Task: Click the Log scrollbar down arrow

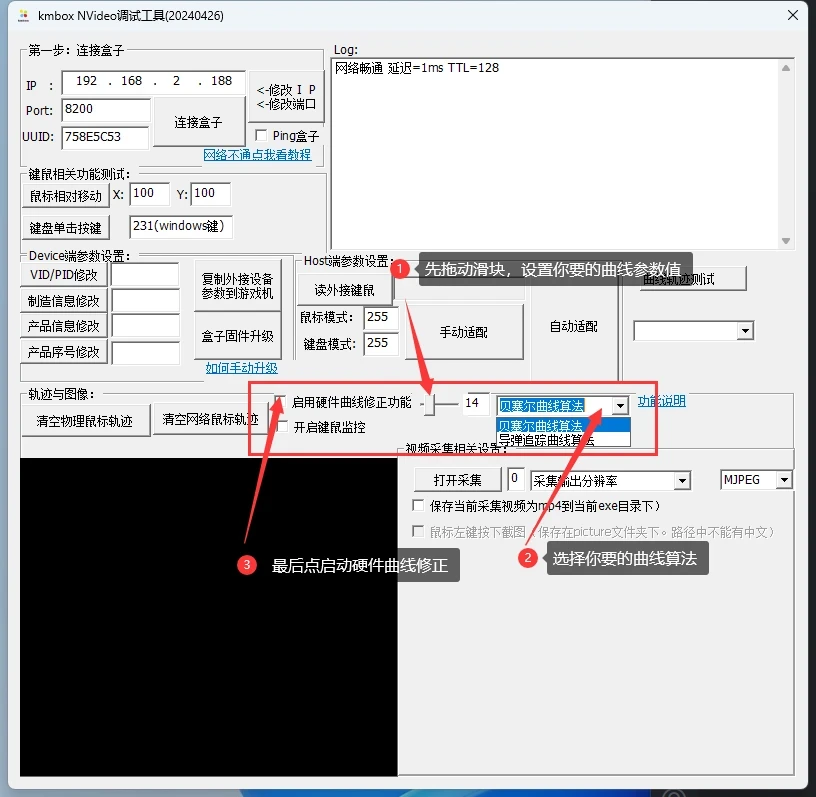Action: [786, 241]
